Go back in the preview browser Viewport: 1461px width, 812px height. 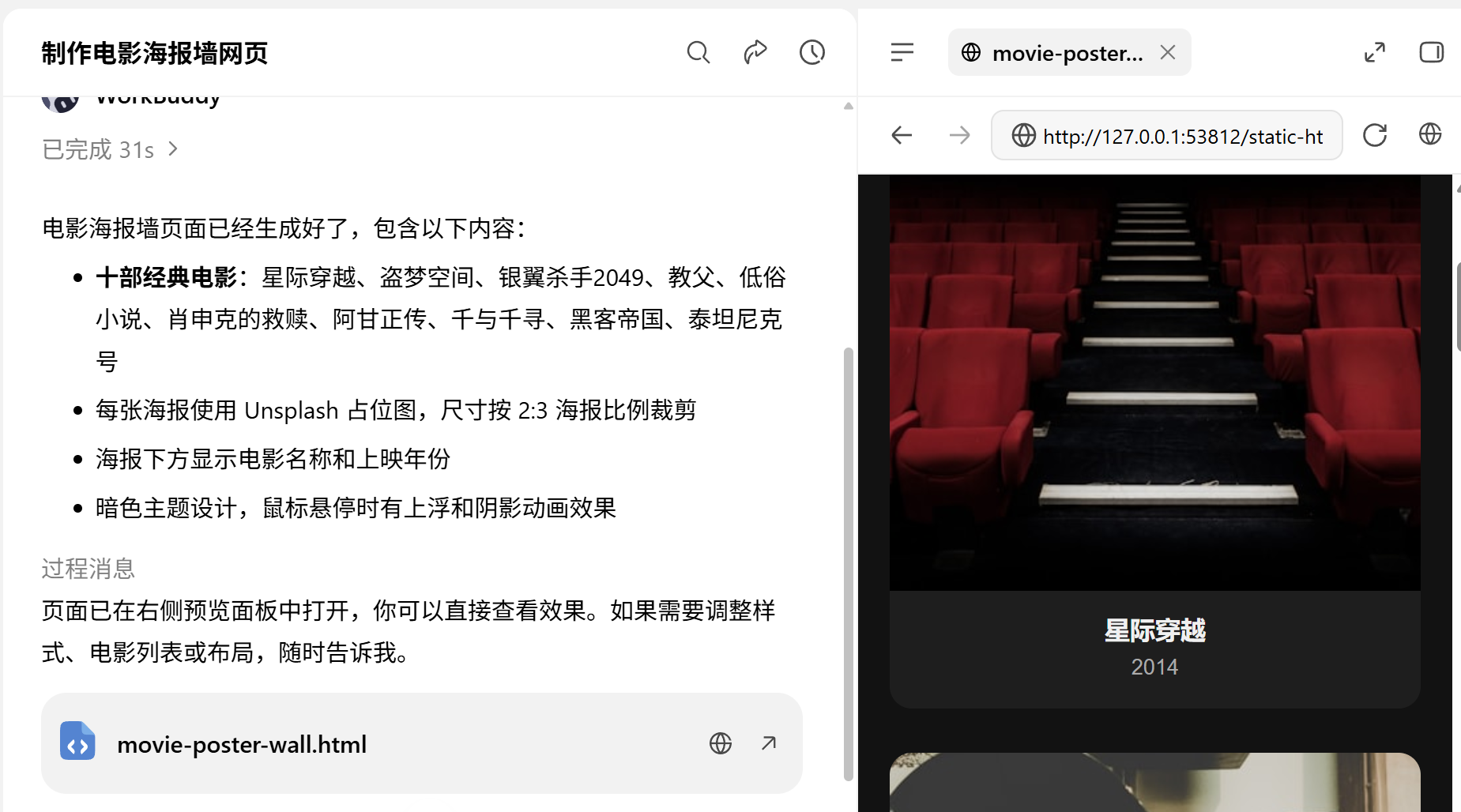click(x=902, y=135)
